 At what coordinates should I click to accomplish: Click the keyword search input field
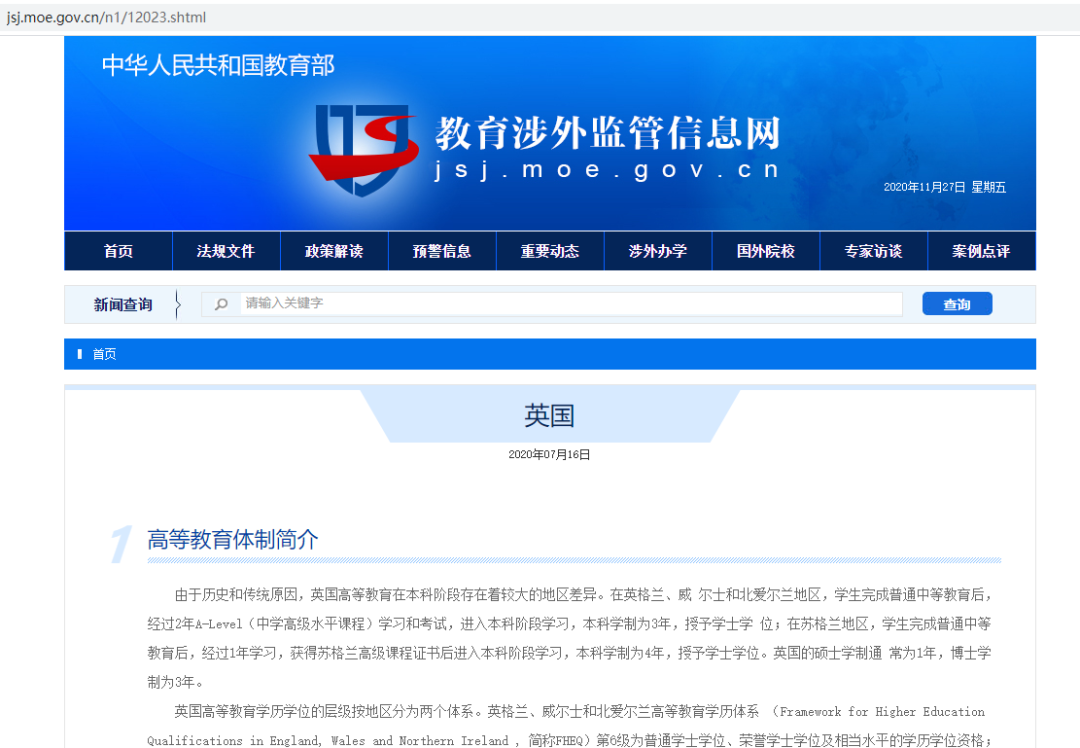570,304
